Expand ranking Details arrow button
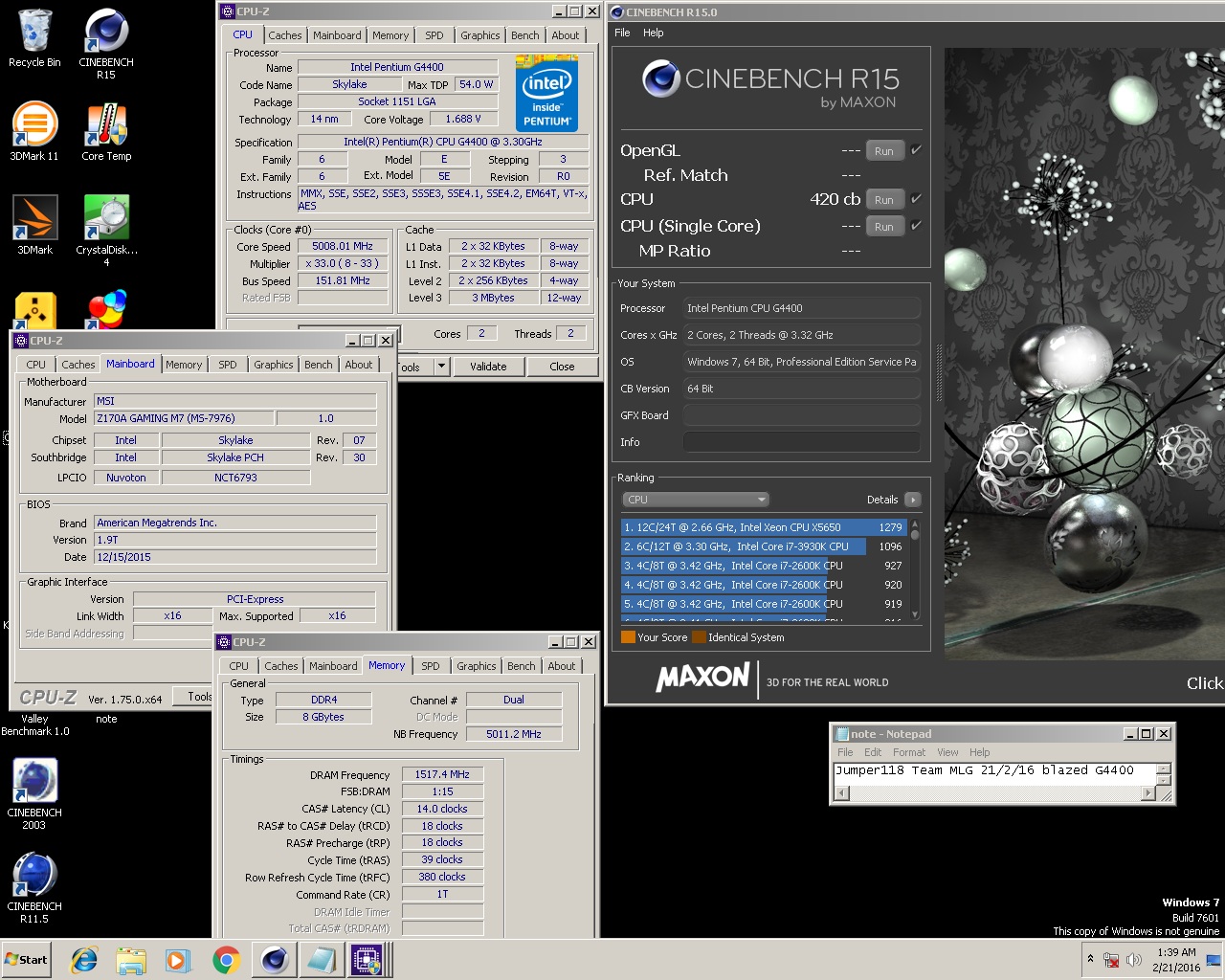This screenshot has height=980, width=1225. click(x=912, y=500)
